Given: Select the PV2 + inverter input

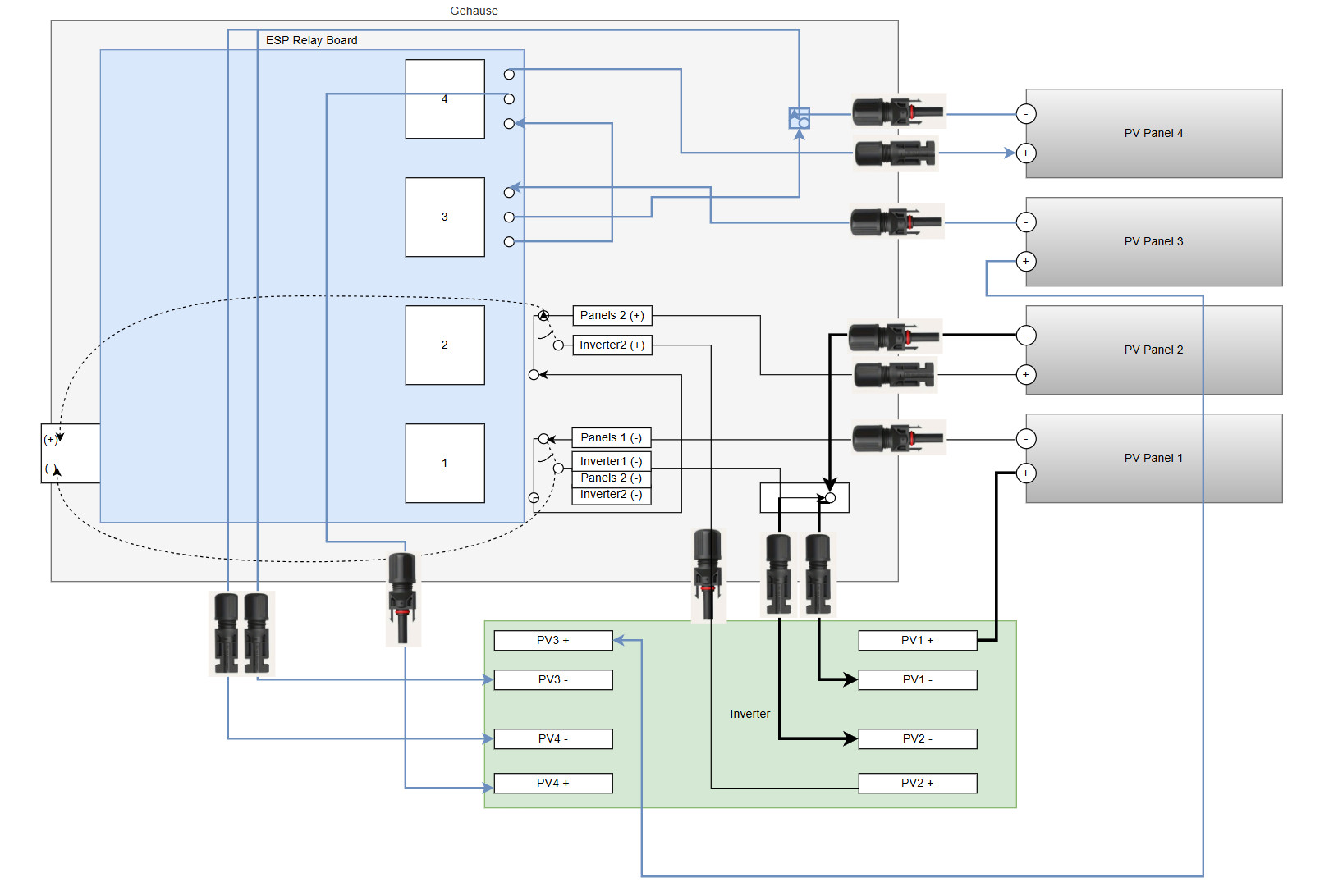Looking at the screenshot, I should click(x=917, y=784).
